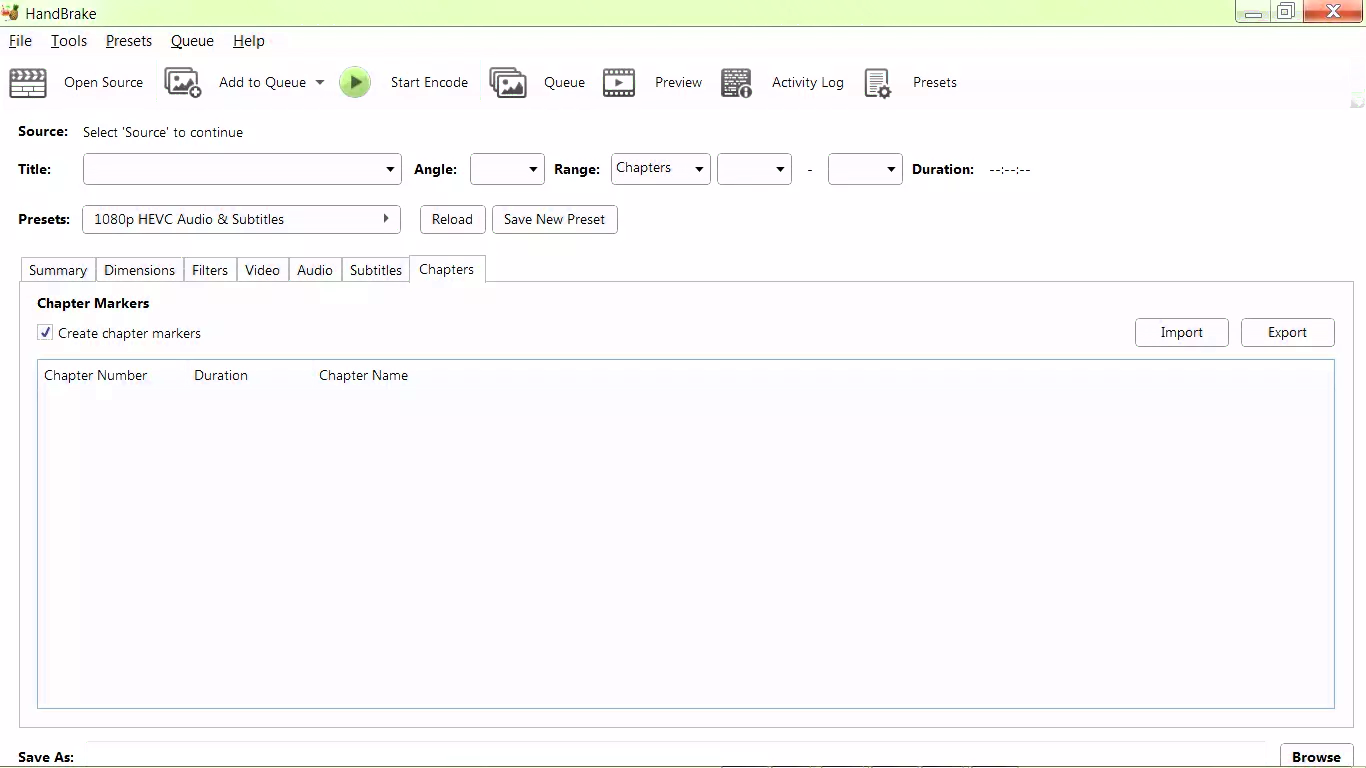1366x768 pixels.
Task: Expand the 1080p HEVC preset selector
Action: 386,219
